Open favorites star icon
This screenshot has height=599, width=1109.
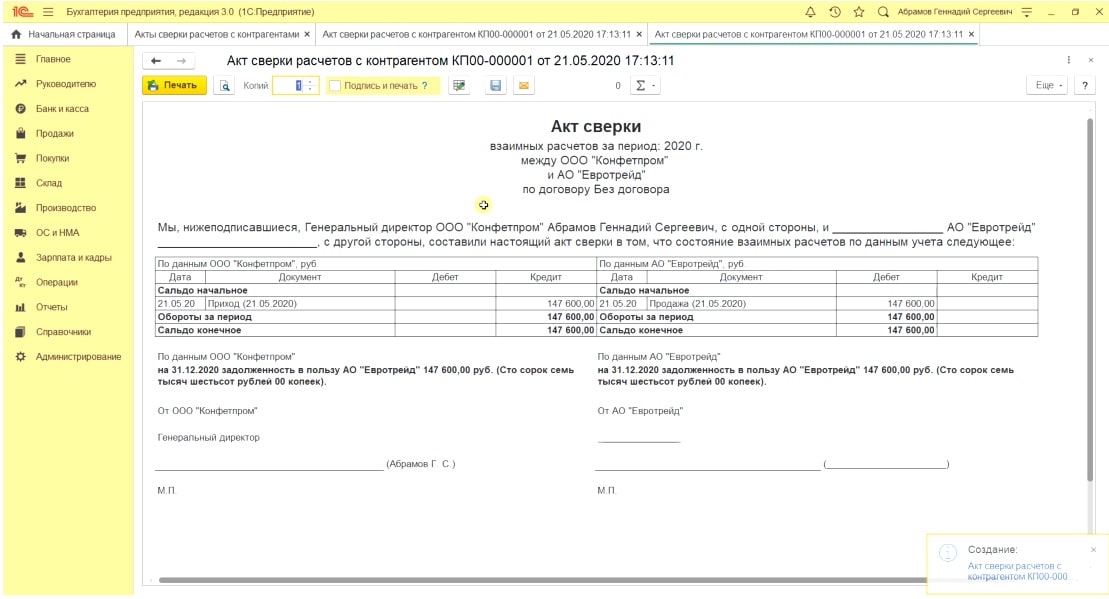[859, 12]
